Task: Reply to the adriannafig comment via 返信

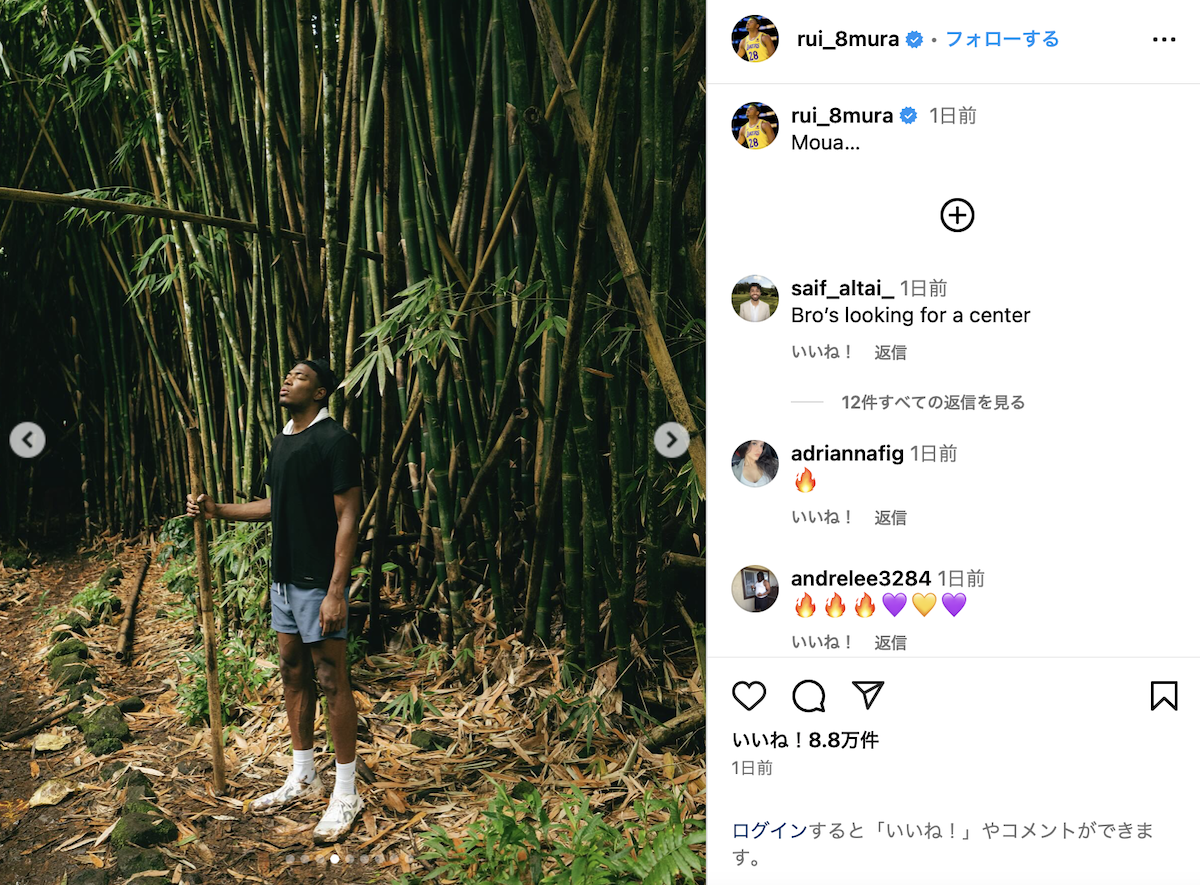Action: pos(890,517)
